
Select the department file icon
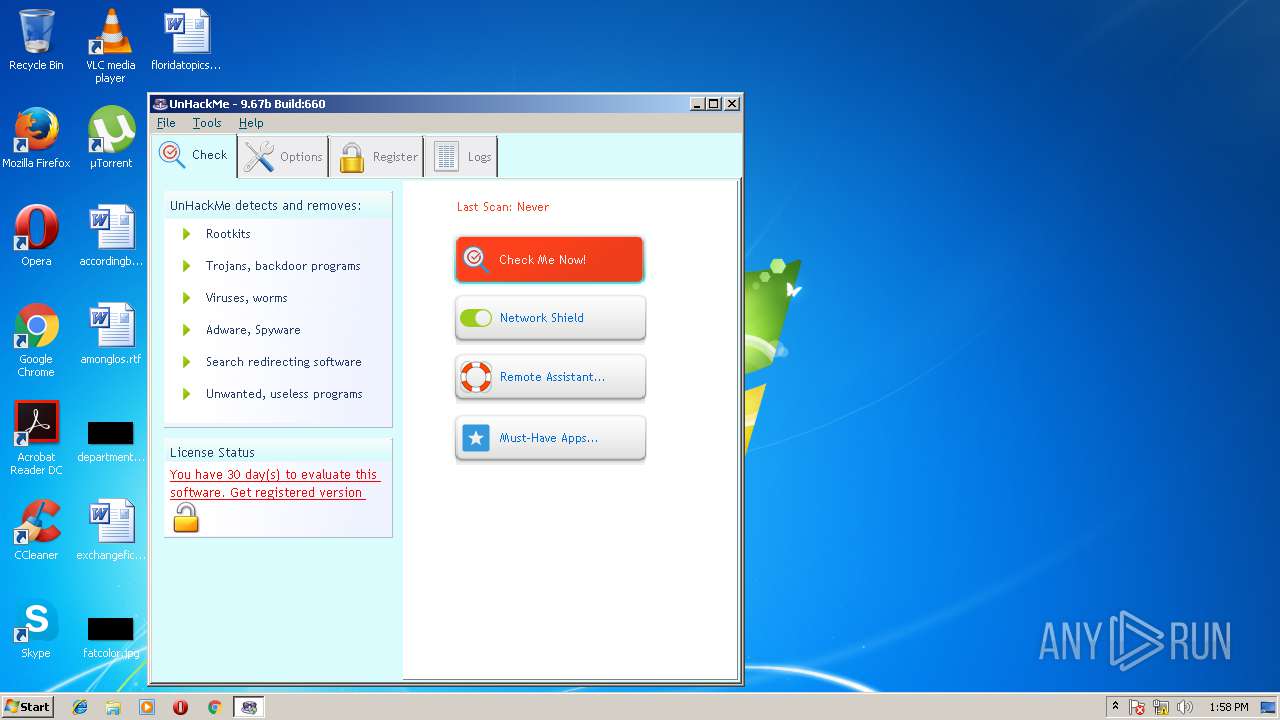(110, 442)
